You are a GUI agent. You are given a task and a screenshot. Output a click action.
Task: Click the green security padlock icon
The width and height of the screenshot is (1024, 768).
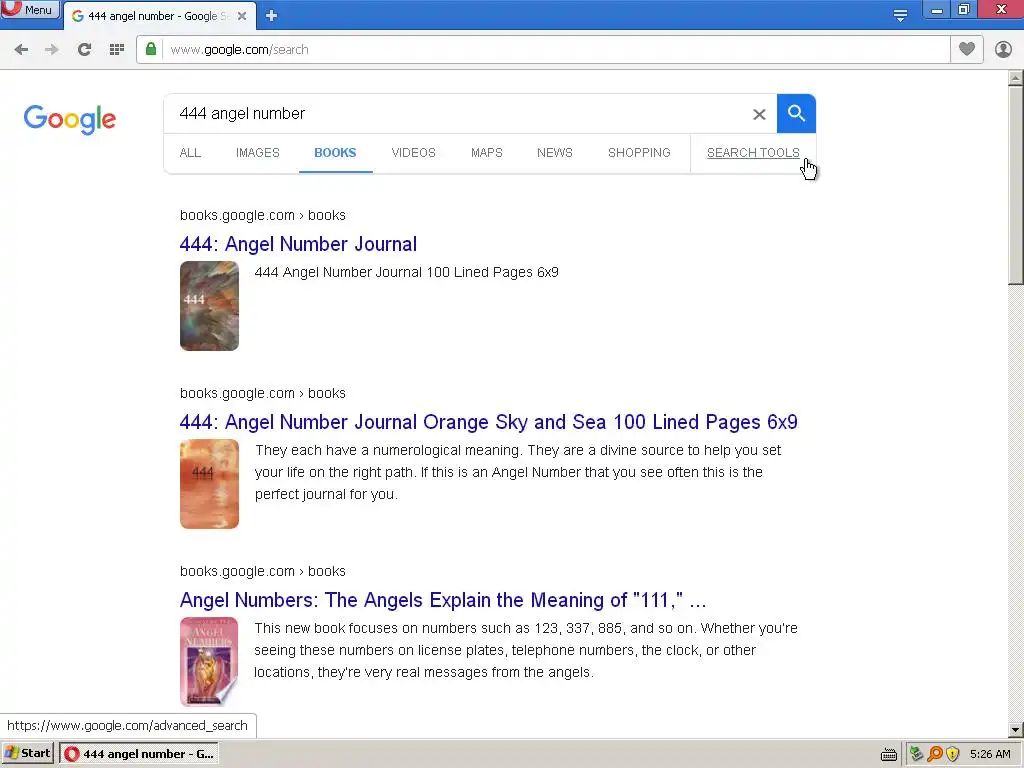(x=151, y=49)
